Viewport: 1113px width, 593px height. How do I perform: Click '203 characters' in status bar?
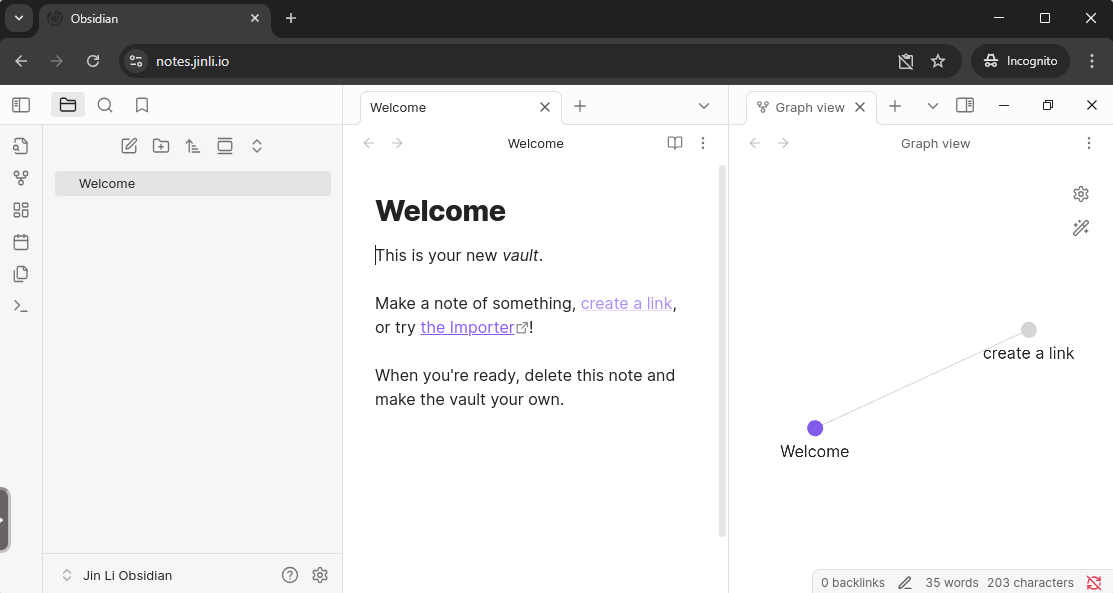pos(1030,582)
